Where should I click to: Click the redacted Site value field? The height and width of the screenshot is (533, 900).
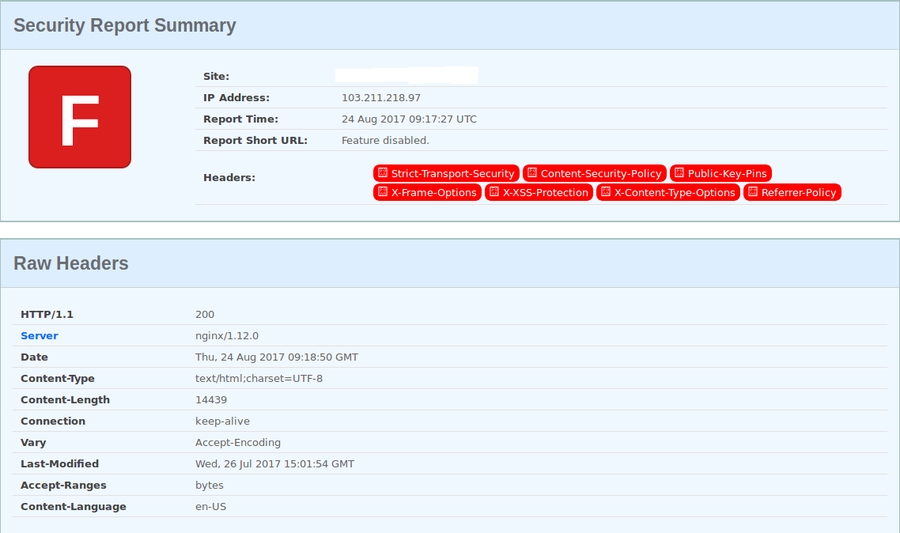(406, 75)
